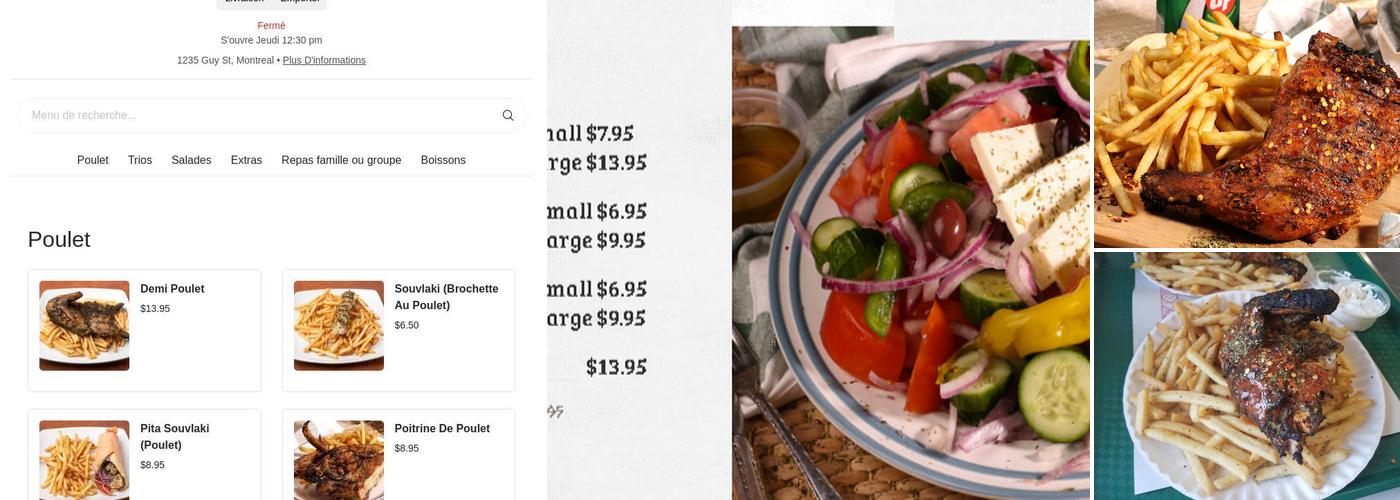Select the Demi Poulet thumbnail image
1400x500 pixels.
(x=84, y=326)
